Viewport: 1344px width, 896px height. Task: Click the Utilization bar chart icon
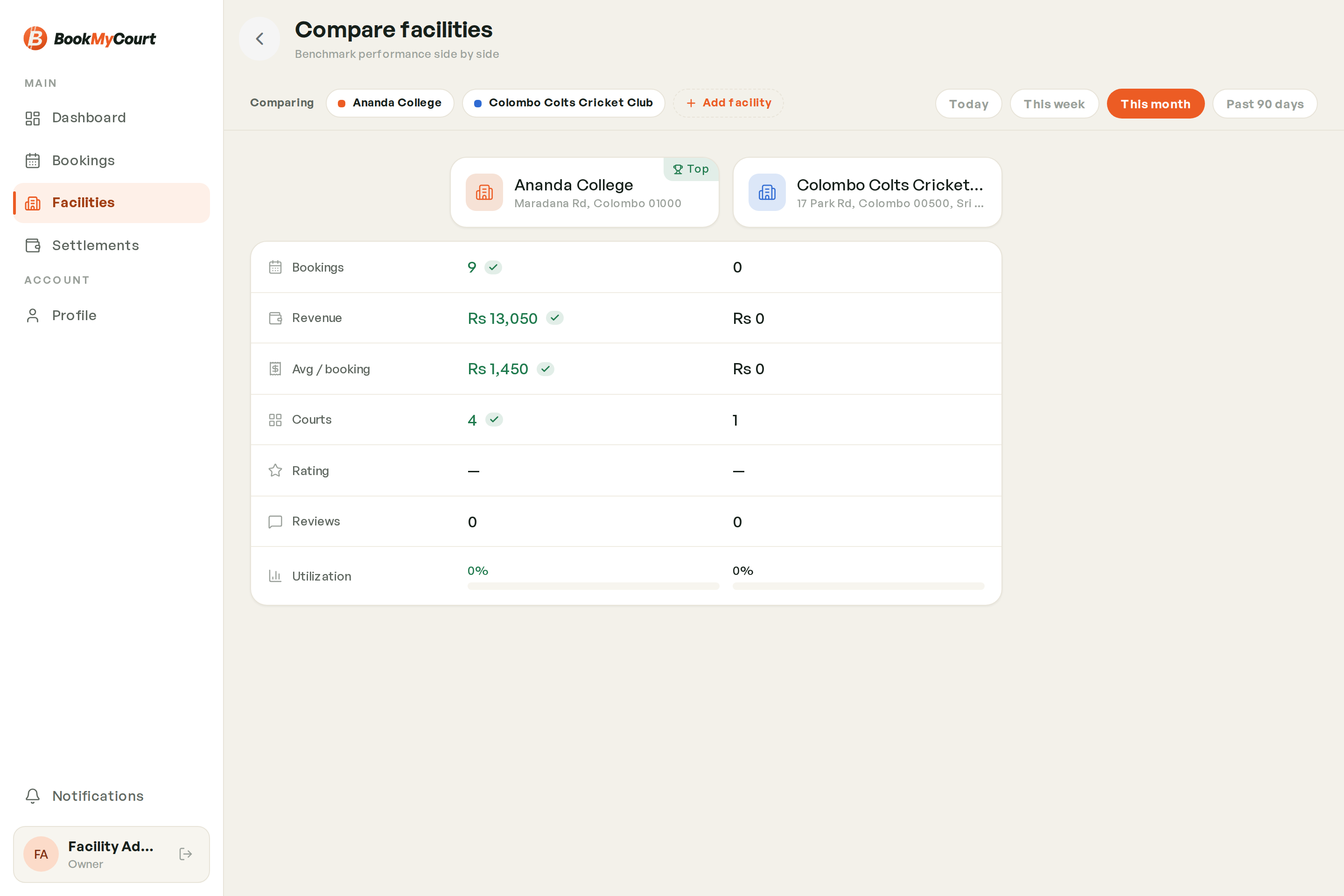pyautogui.click(x=275, y=576)
